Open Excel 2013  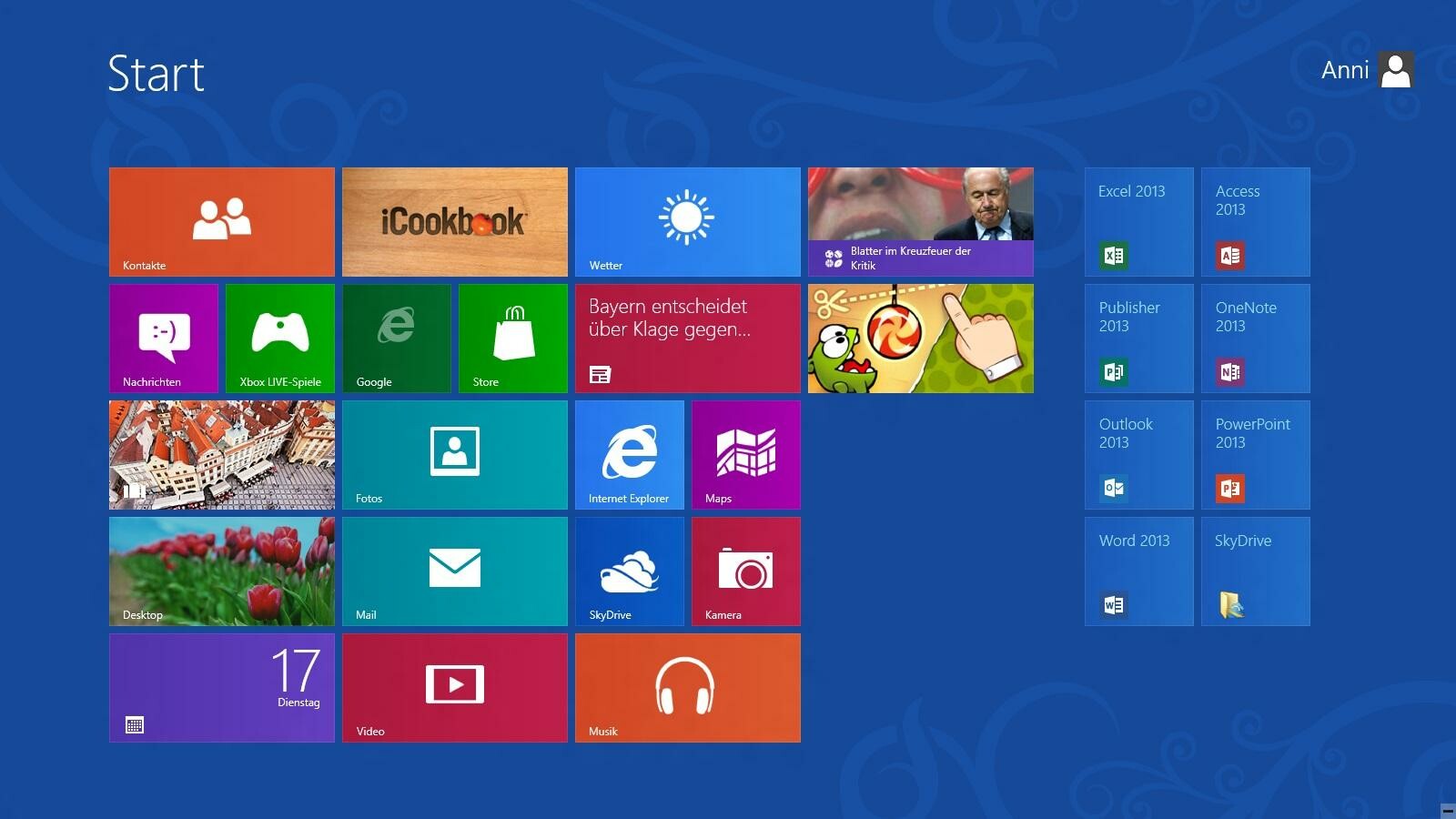pos(1138,221)
